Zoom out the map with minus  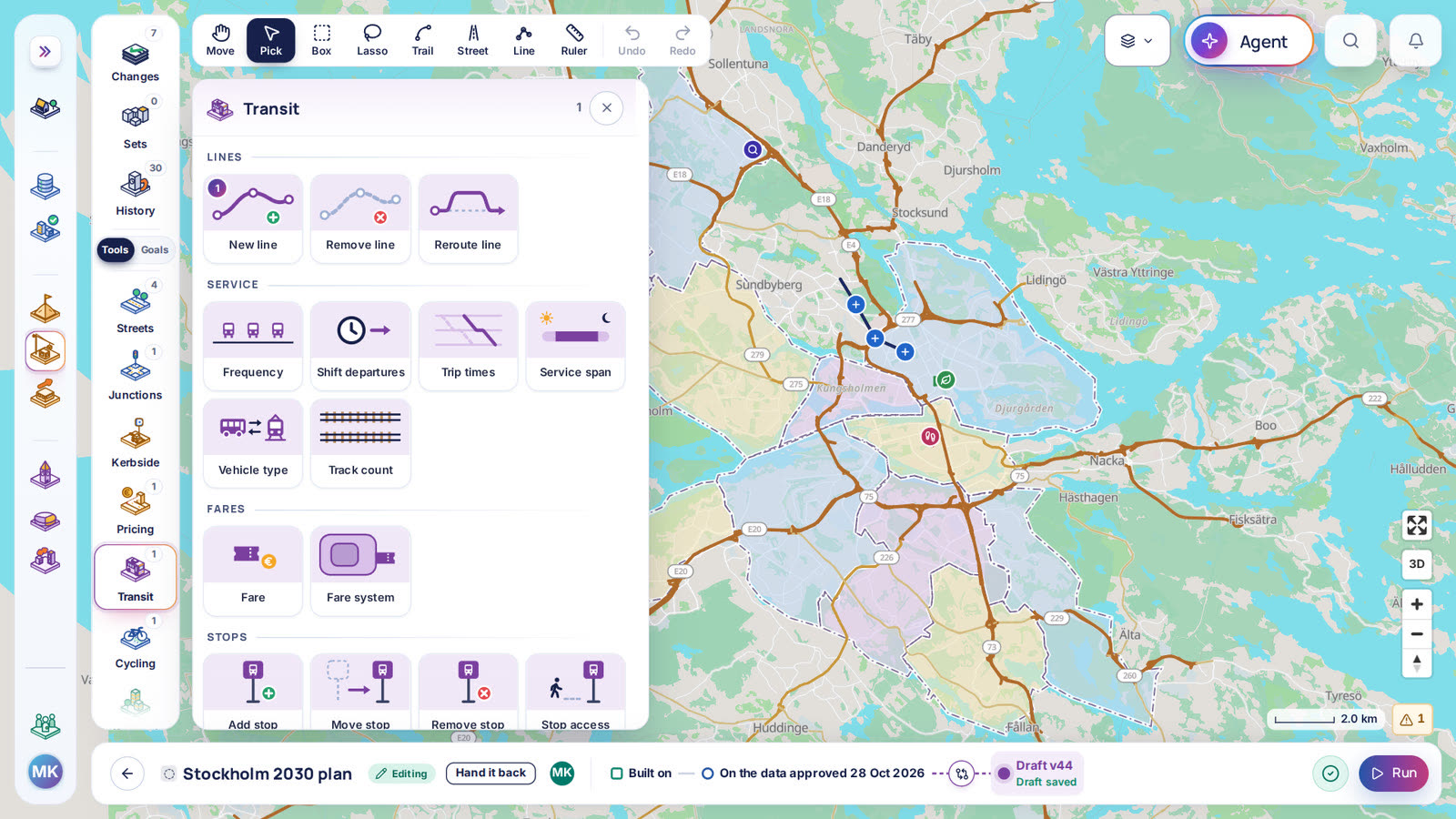click(x=1417, y=634)
